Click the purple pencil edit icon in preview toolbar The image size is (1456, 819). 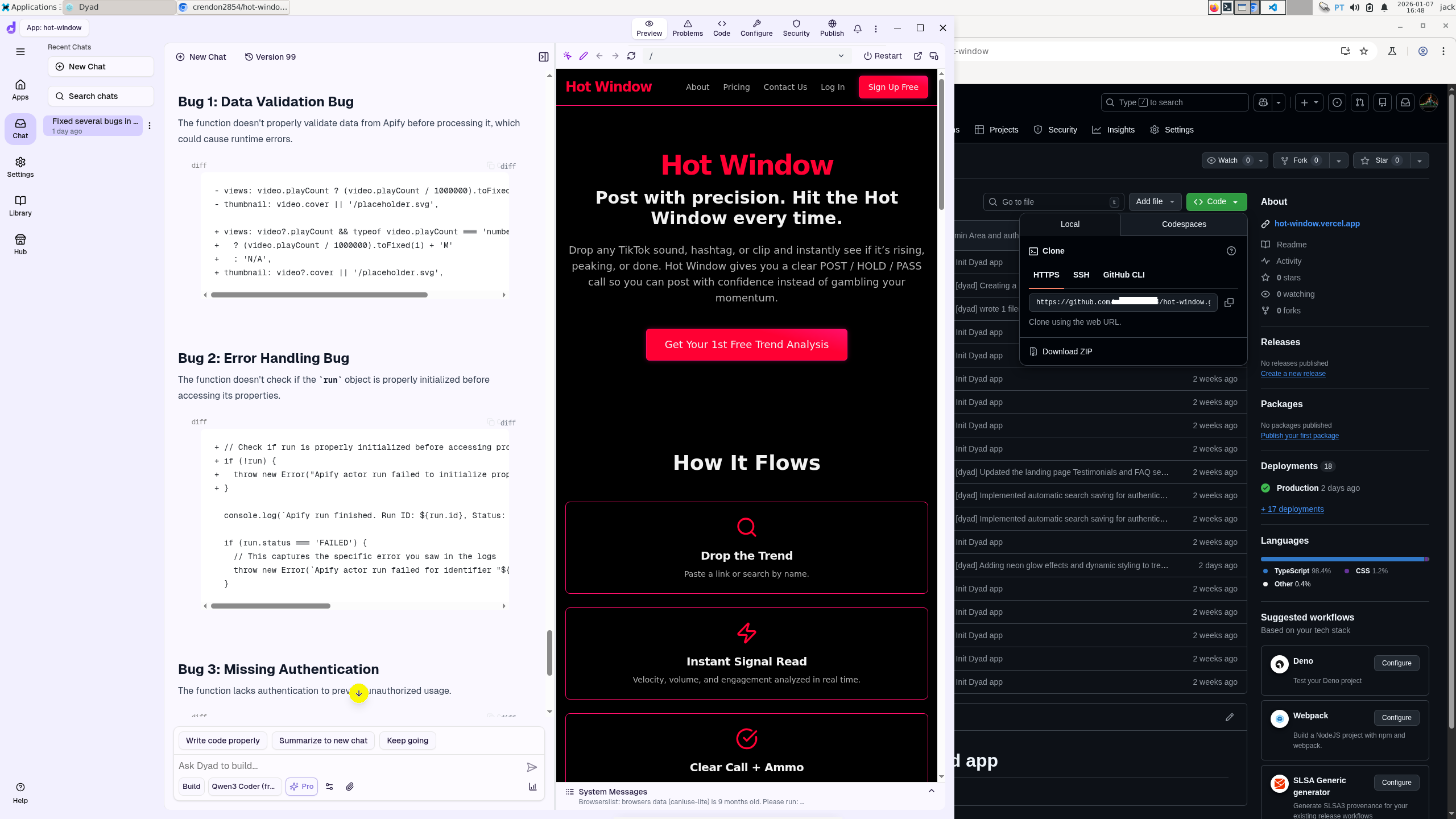[584, 56]
